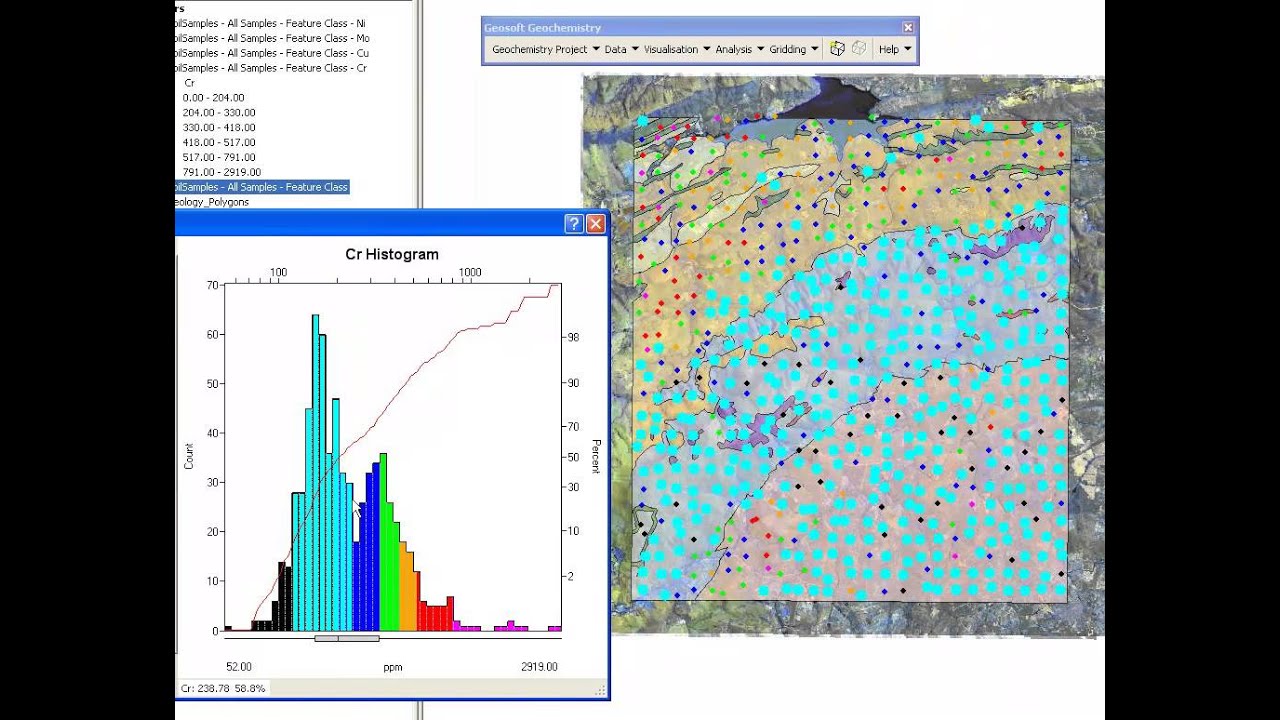Image resolution: width=1280 pixels, height=720 pixels.
Task: Click the '2919.00' maximum value label
Action: tap(539, 666)
